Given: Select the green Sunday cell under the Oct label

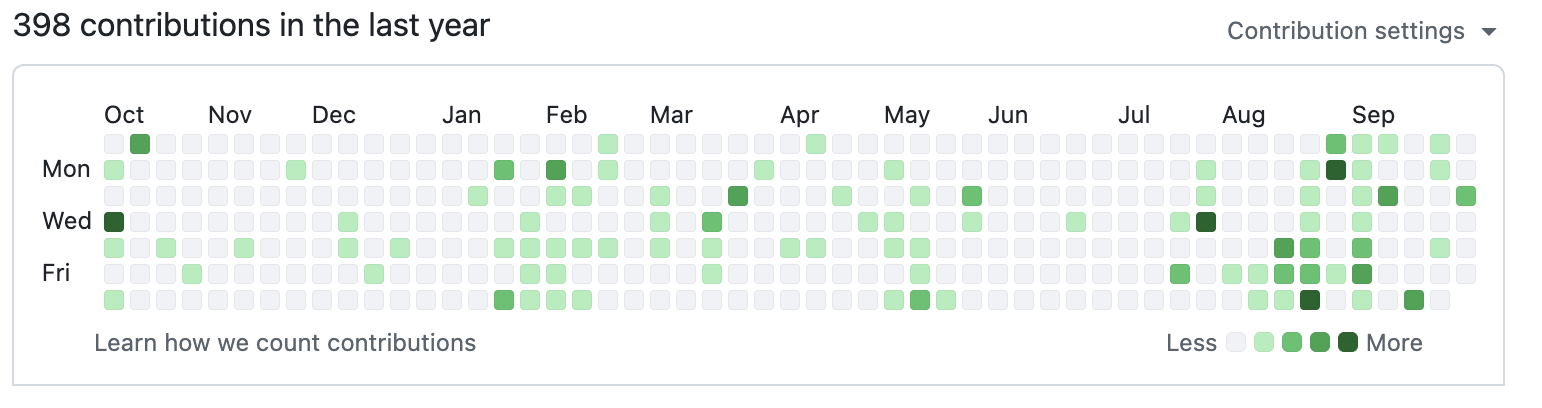Looking at the screenshot, I should 140,143.
